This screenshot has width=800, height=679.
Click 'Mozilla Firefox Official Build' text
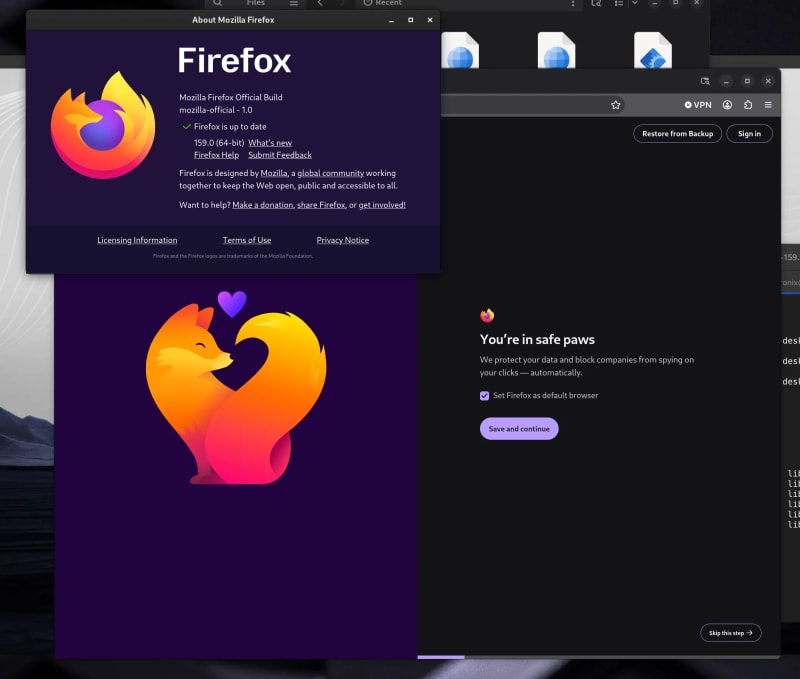(231, 97)
